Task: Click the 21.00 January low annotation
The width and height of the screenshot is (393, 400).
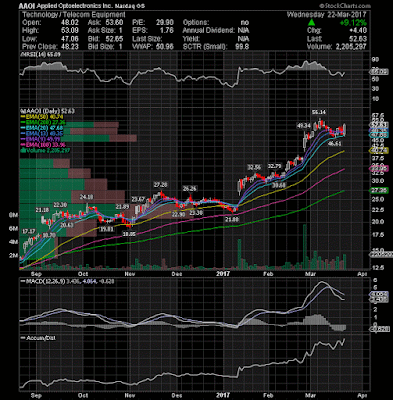Action: pyautogui.click(x=232, y=220)
